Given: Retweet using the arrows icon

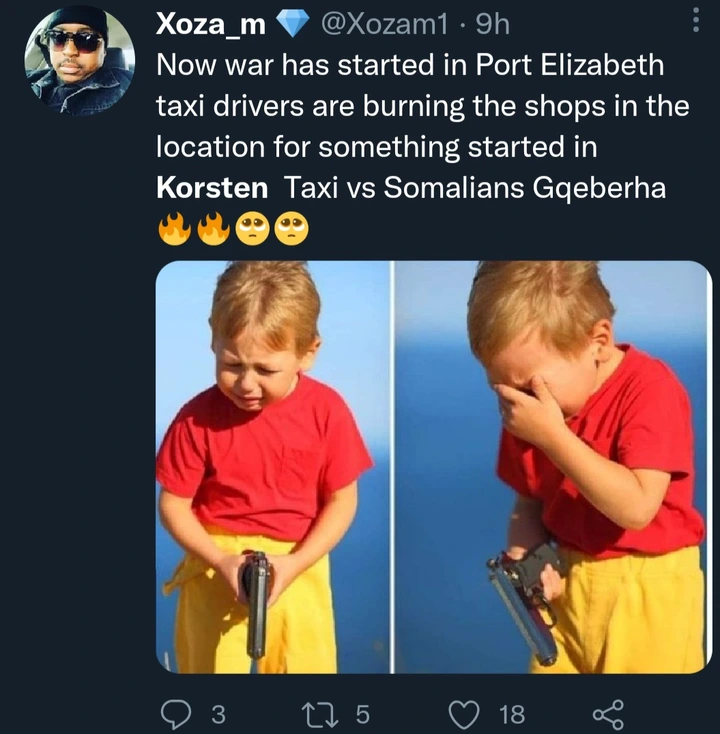Looking at the screenshot, I should click(x=320, y=714).
